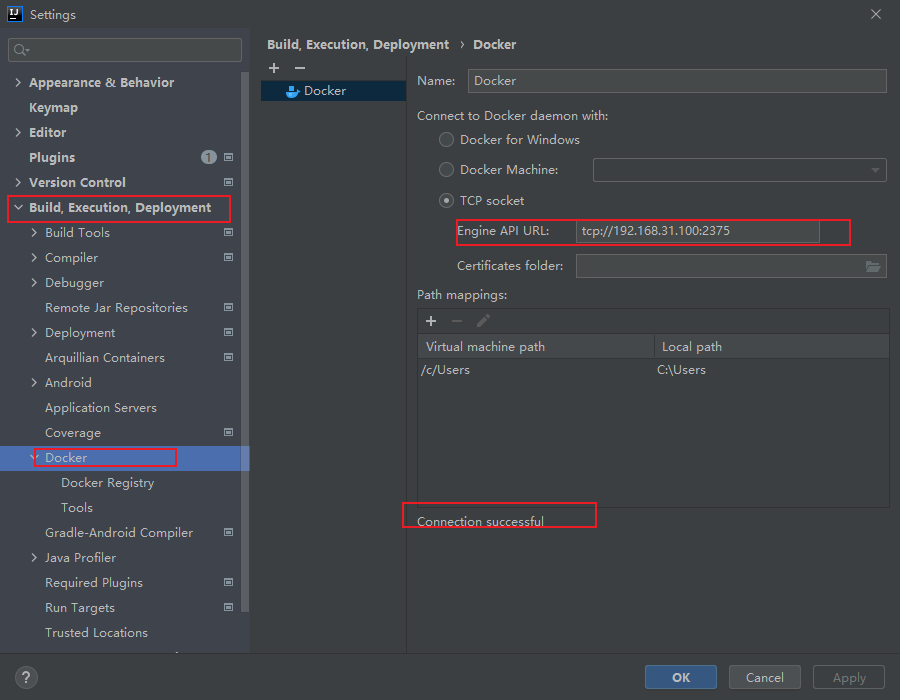
Task: Expand the Appearance & Behavior section
Action: click(x=18, y=83)
